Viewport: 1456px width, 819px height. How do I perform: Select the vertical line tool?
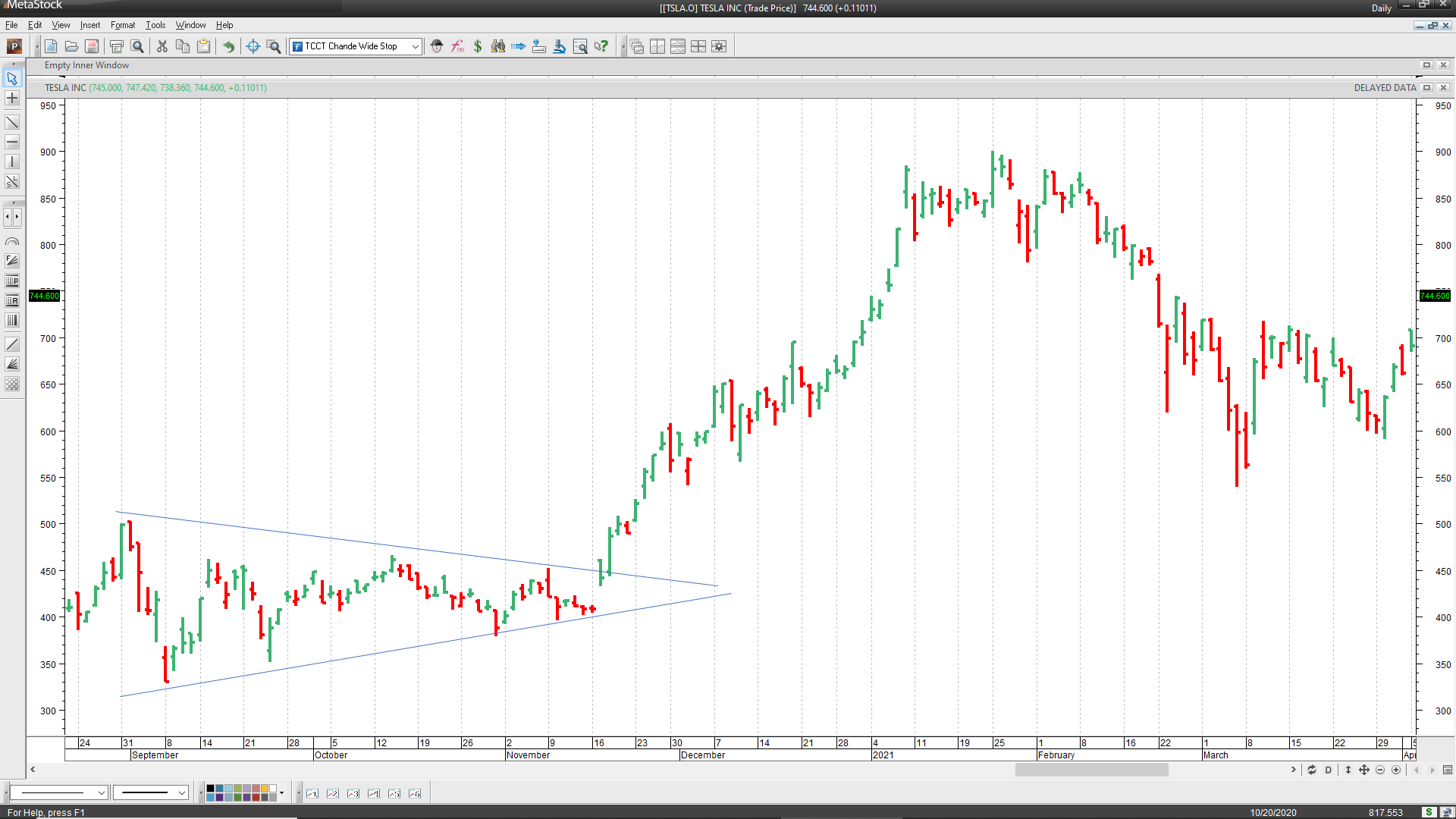tap(12, 162)
